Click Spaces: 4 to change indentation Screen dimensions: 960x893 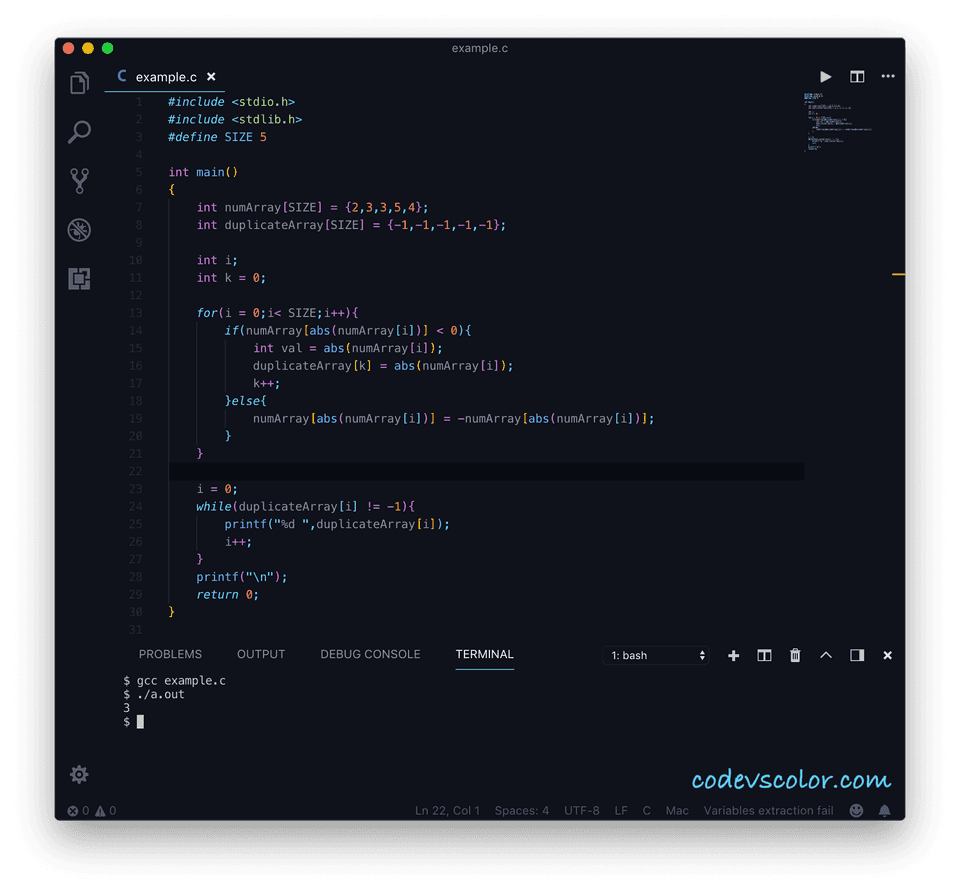coord(521,810)
